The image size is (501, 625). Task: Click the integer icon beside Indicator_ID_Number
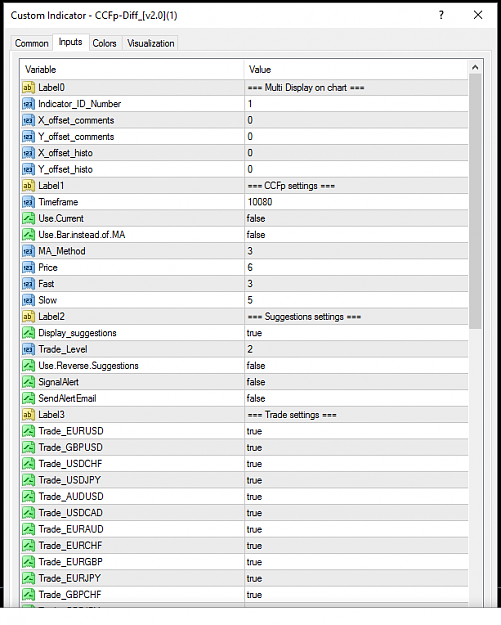pos(28,104)
